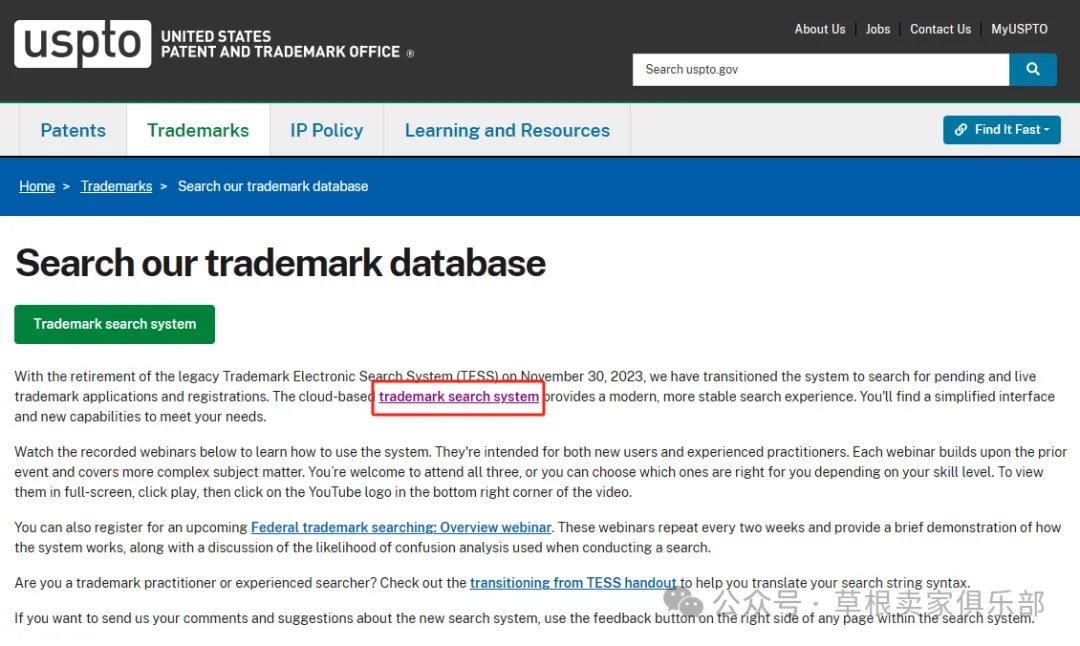Click the green Trademark search system button
Image resolution: width=1080 pixels, height=646 pixels.
point(114,324)
